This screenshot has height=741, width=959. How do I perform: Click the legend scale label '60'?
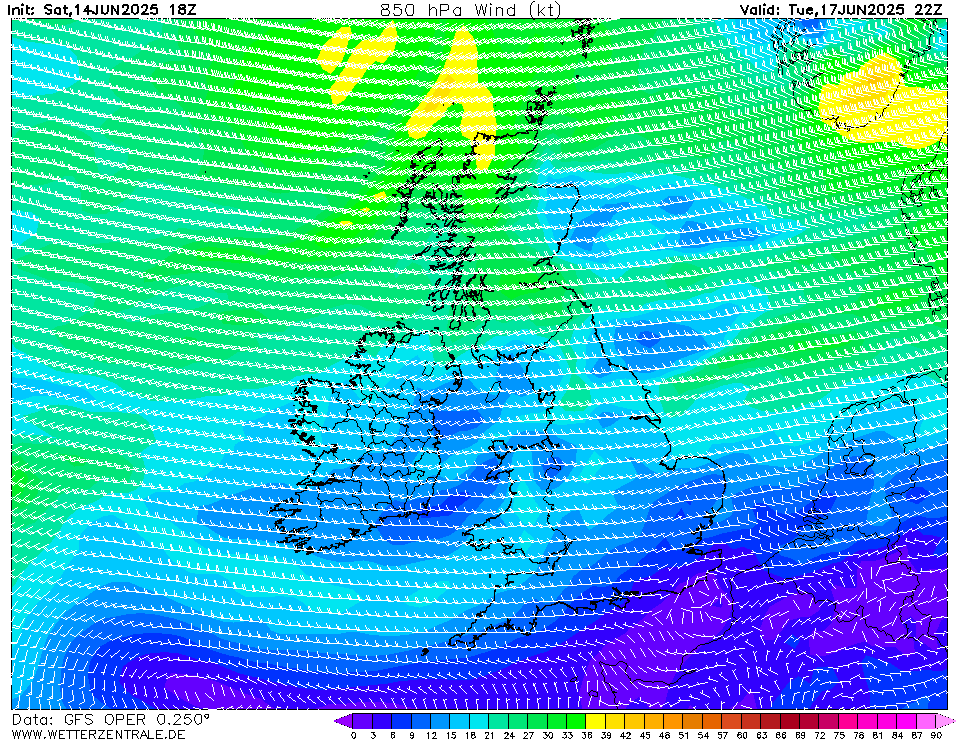pyautogui.click(x=742, y=735)
